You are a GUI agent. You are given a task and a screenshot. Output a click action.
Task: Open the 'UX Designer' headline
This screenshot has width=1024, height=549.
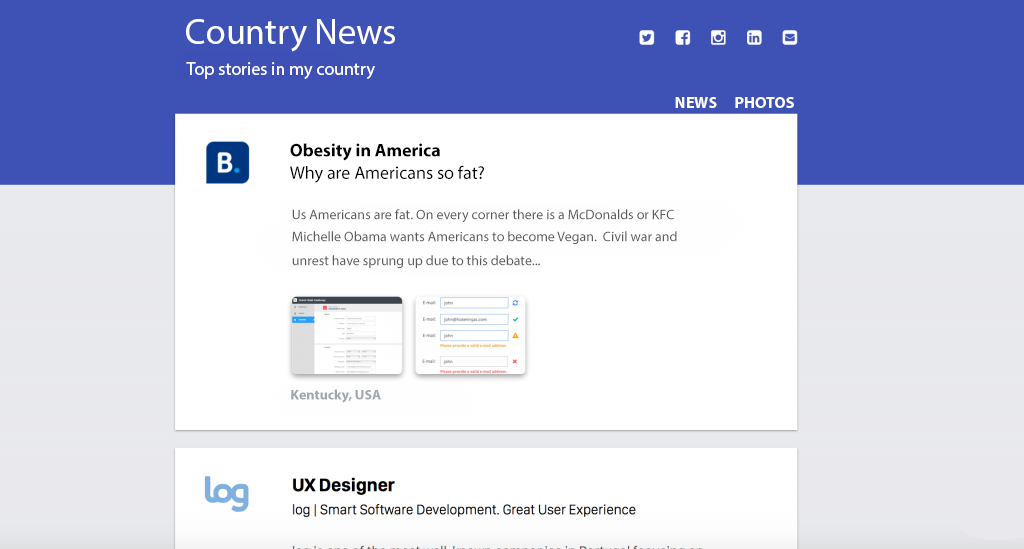click(x=343, y=485)
